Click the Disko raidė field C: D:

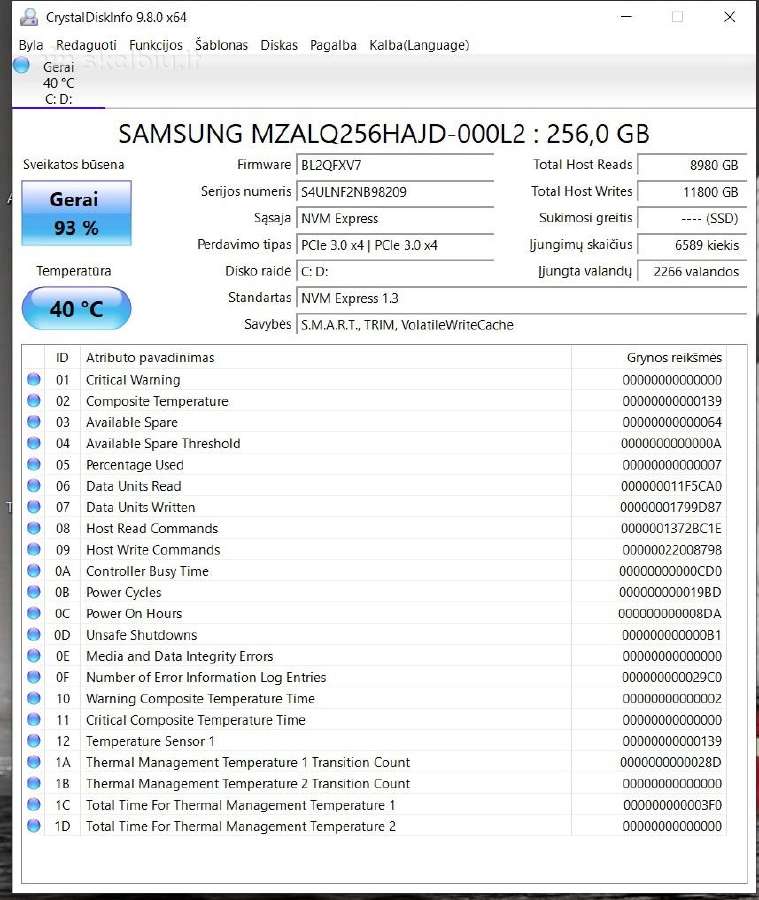(395, 271)
